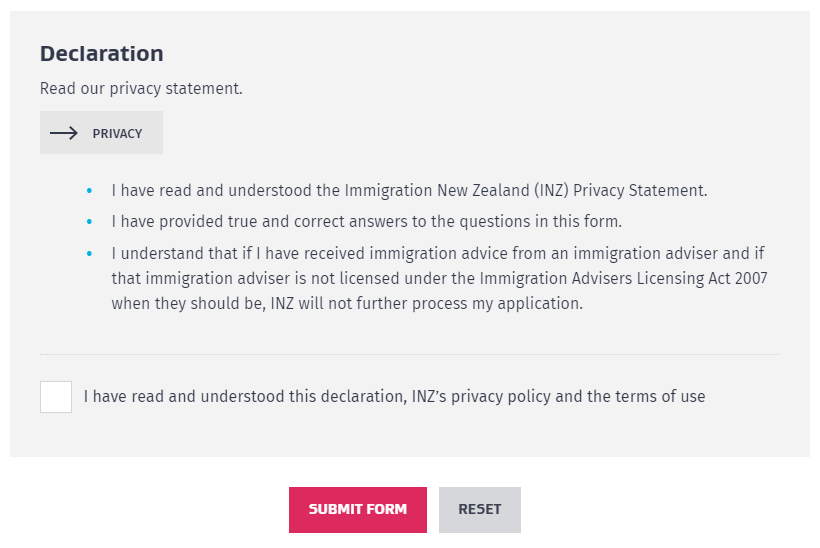Click the blue bullet dot of second statement
This screenshot has width=820, height=548.
click(x=89, y=221)
